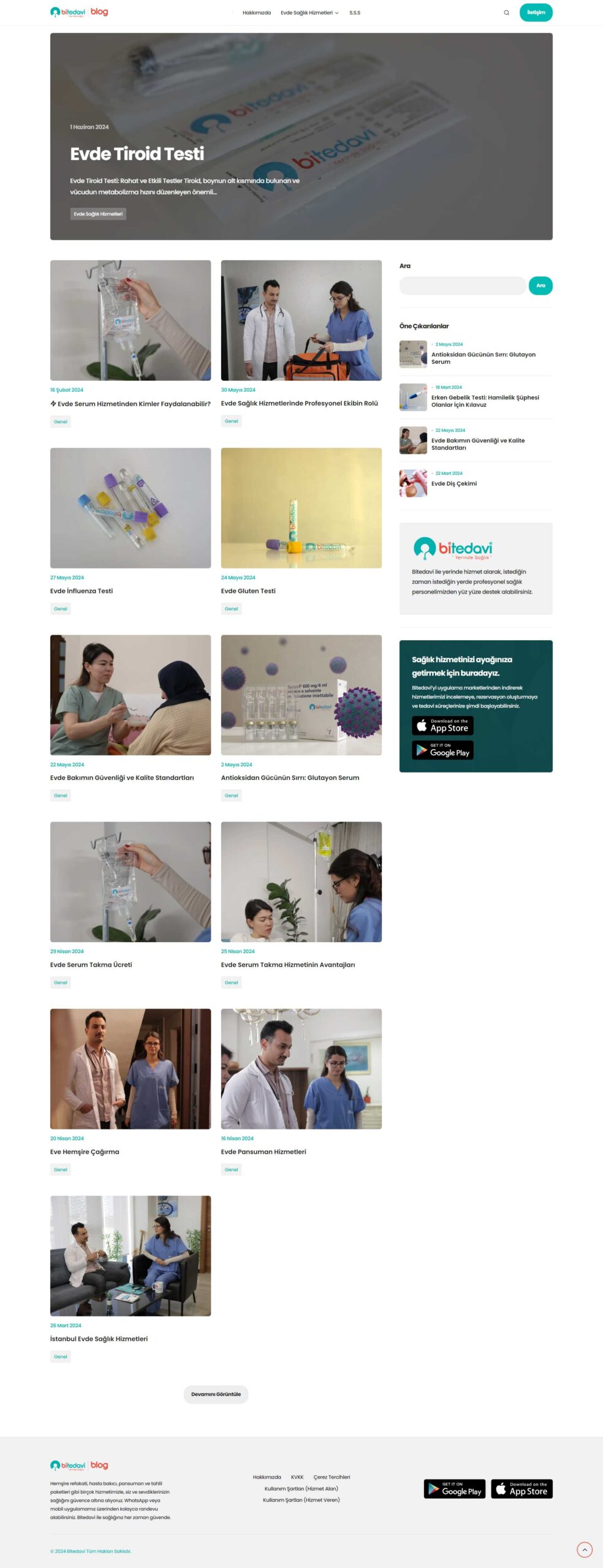Click the footer Google Play badge

(x=454, y=1489)
